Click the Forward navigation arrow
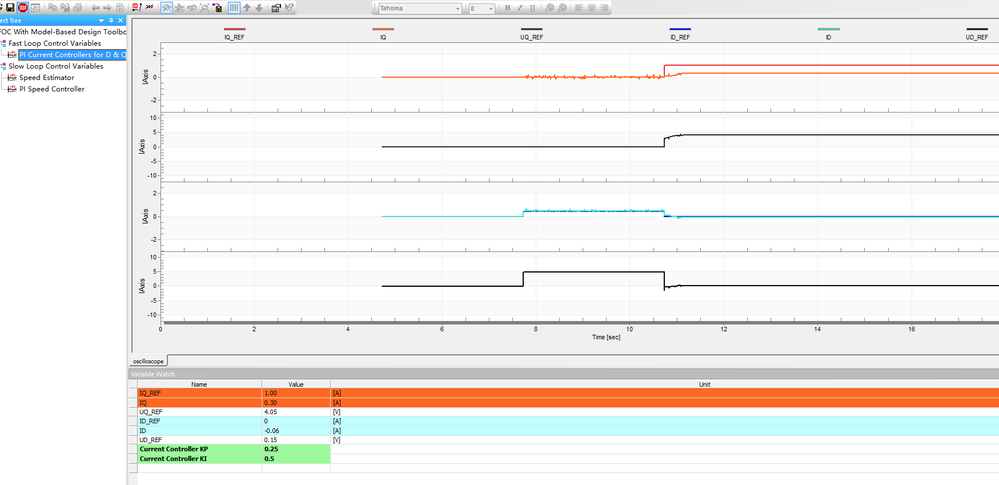999x485 pixels. (107, 8)
